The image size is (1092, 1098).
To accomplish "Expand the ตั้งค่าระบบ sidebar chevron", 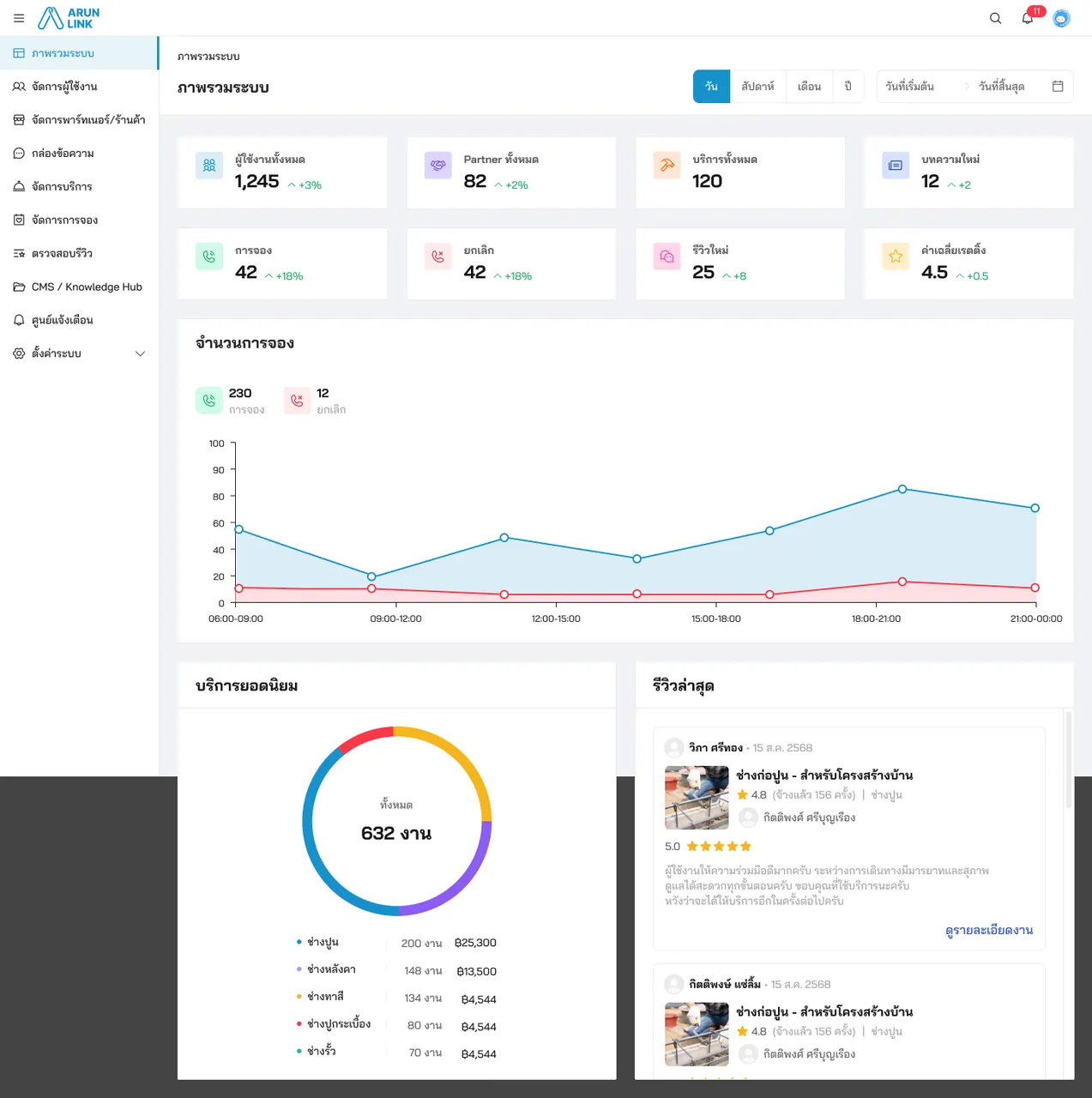I will (x=141, y=353).
